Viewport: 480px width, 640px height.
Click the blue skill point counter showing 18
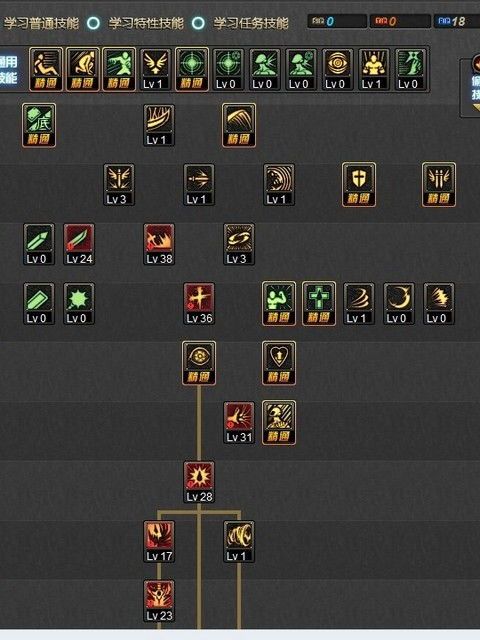point(456,21)
